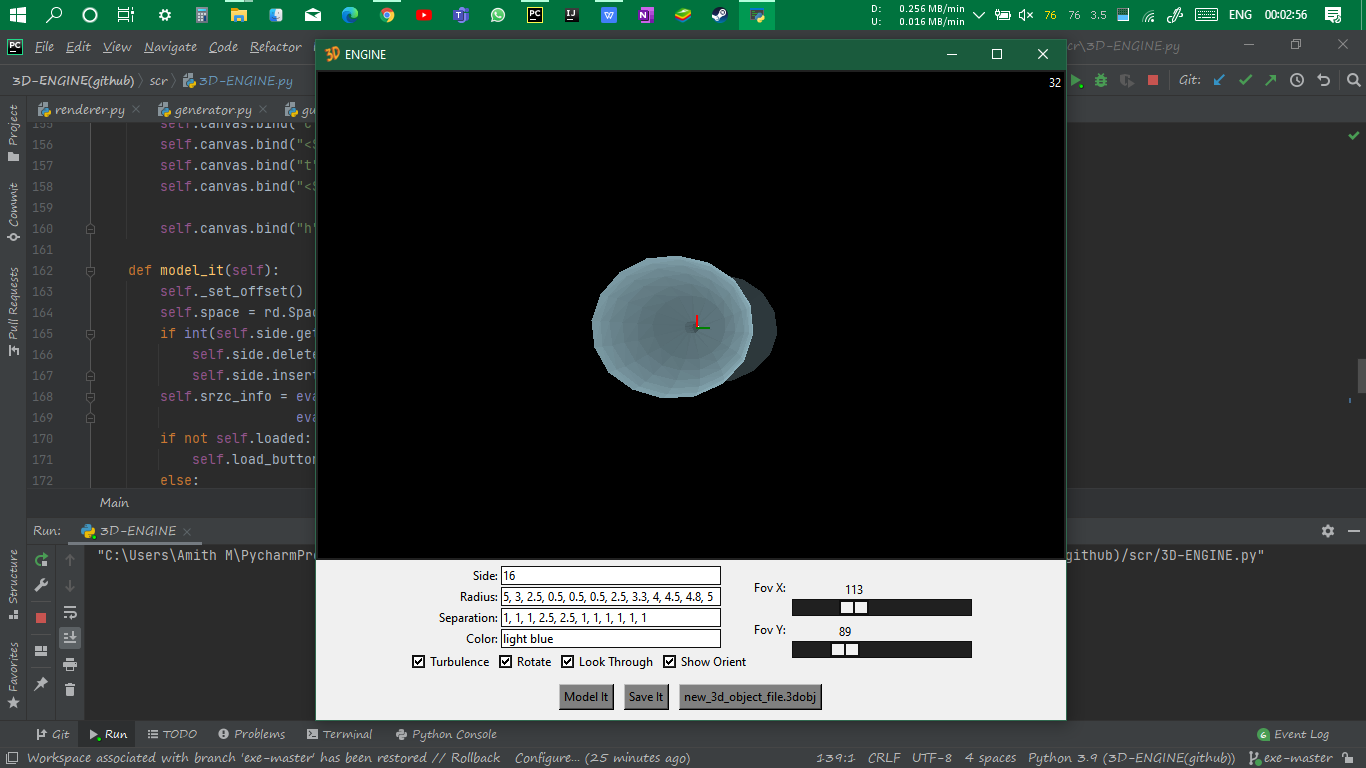Focus the Color input field containing light blue
Image resolution: width=1366 pixels, height=768 pixels.
click(x=611, y=639)
